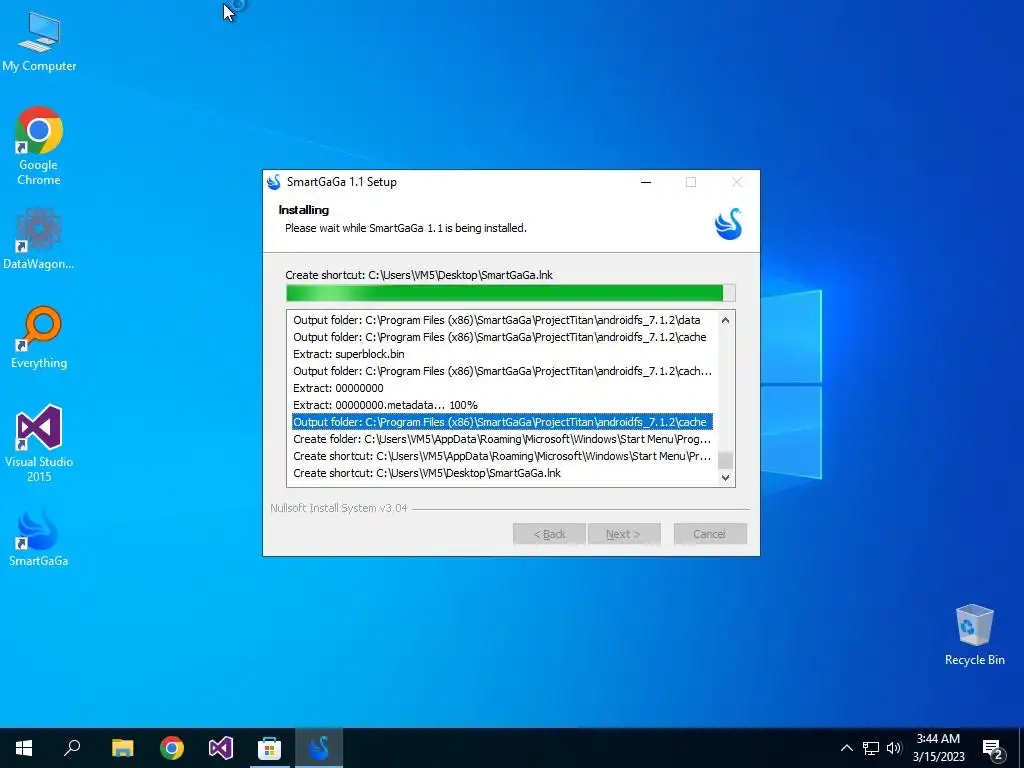Select SmartGaGa setup taskbar icon
The width and height of the screenshot is (1024, 768).
[319, 748]
